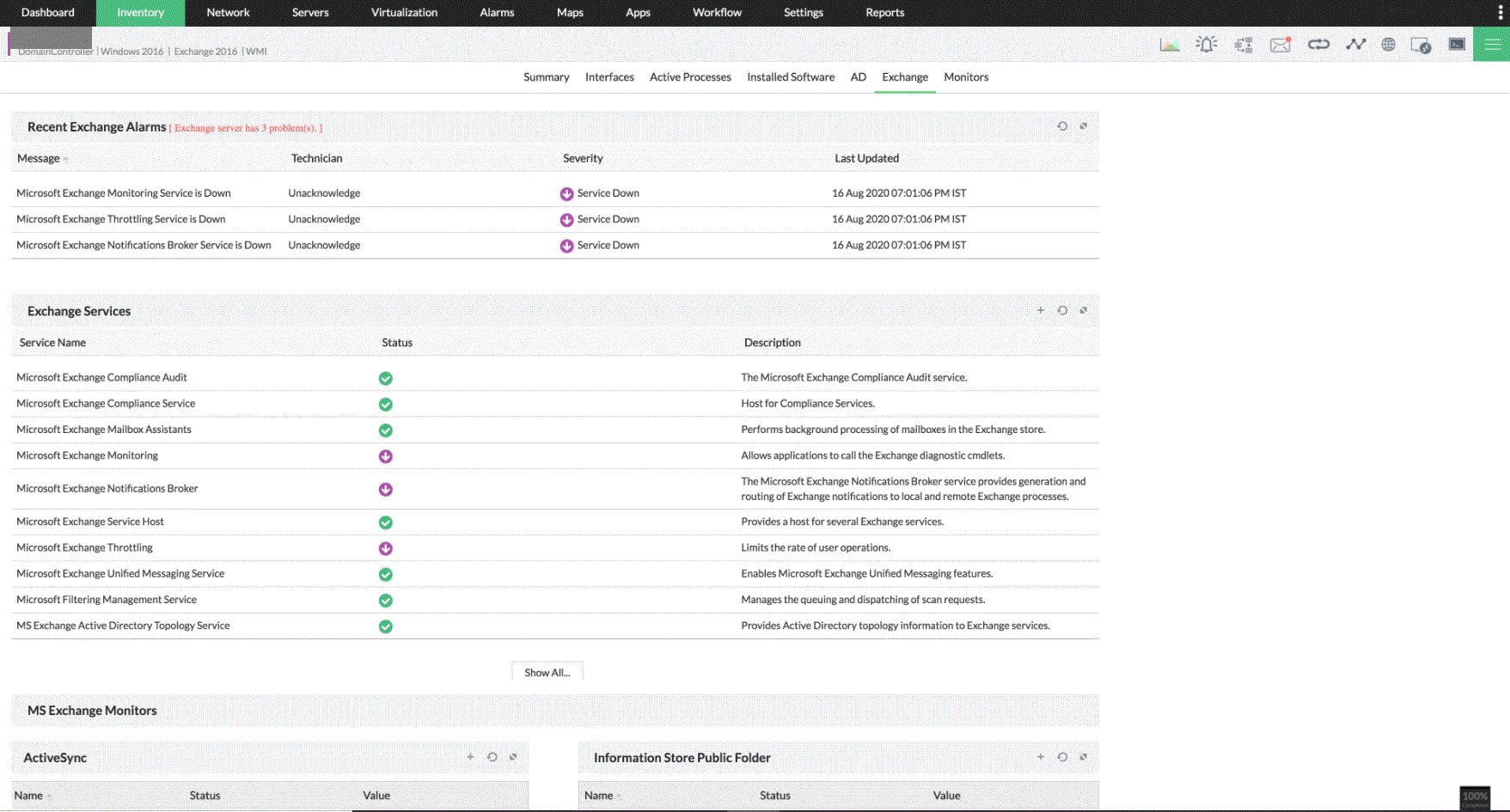Switch to the Monitors tab
The image size is (1510, 812).
point(965,77)
